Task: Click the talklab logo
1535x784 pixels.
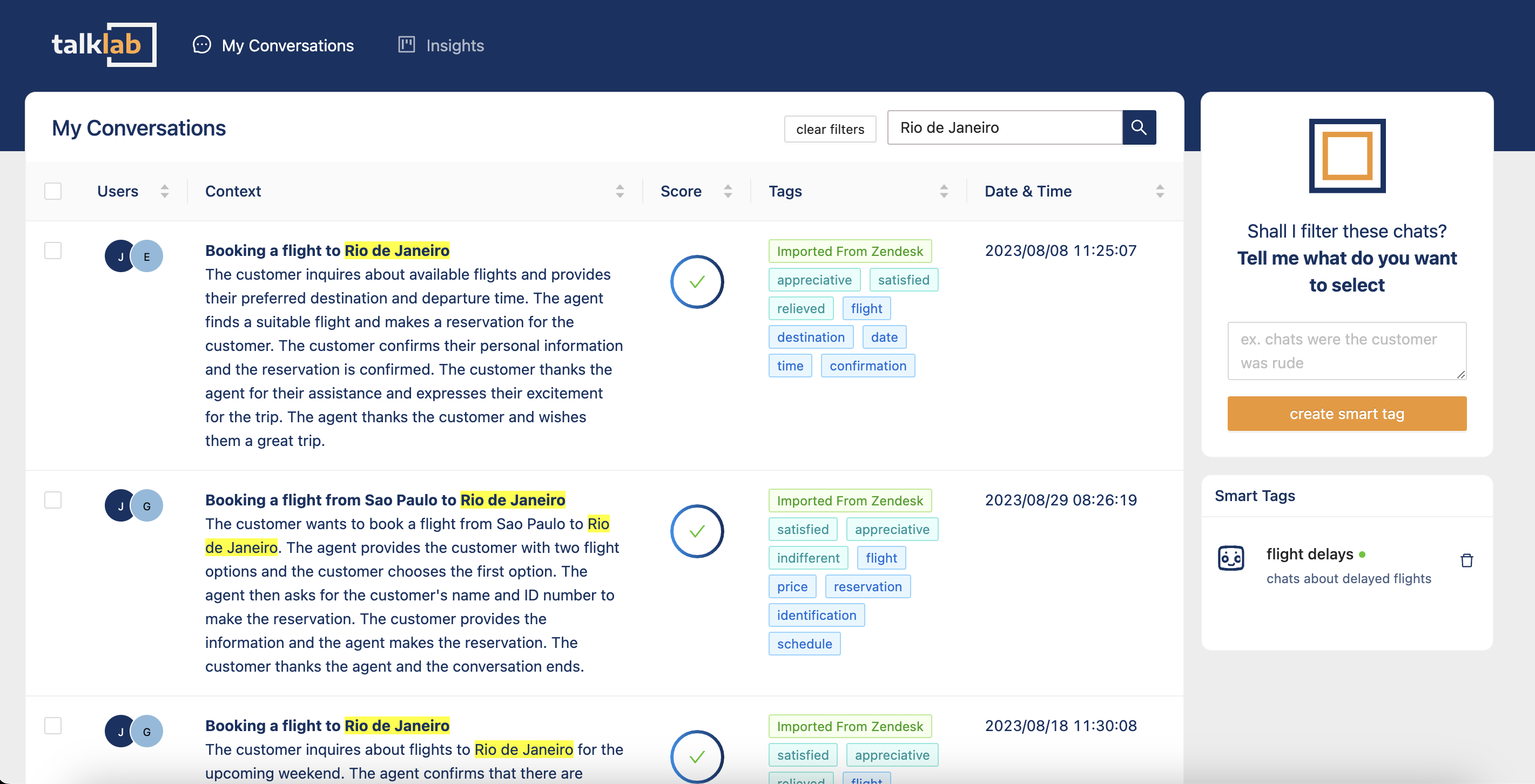Action: click(x=104, y=45)
